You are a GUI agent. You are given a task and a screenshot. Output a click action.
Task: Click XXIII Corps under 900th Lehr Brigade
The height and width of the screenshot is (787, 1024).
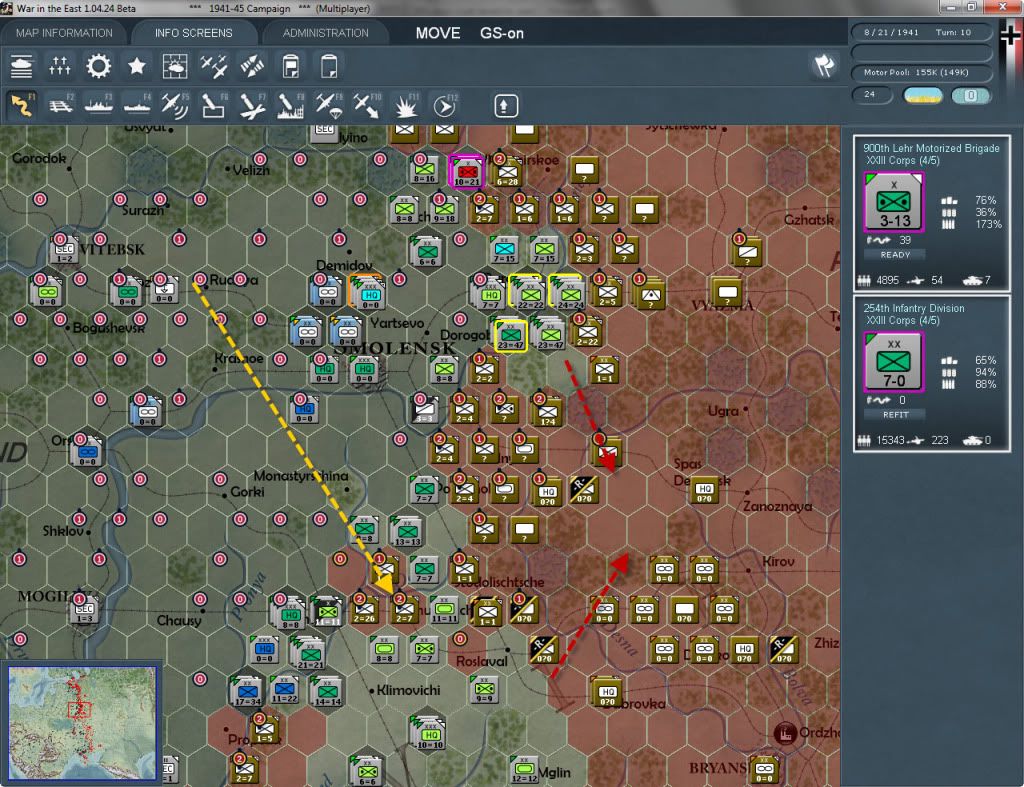pyautogui.click(x=903, y=160)
